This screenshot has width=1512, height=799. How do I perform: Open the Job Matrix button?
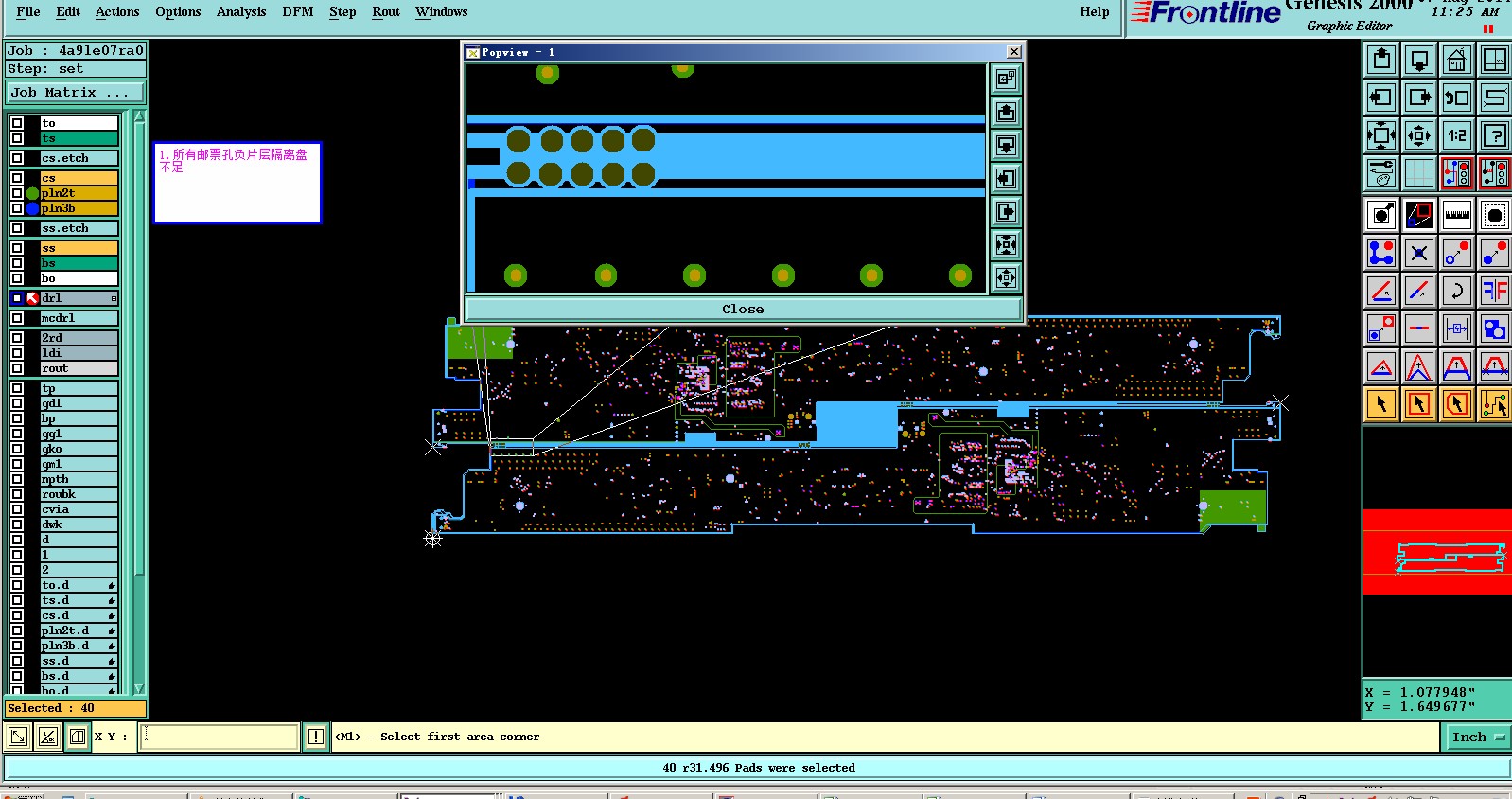(x=76, y=92)
